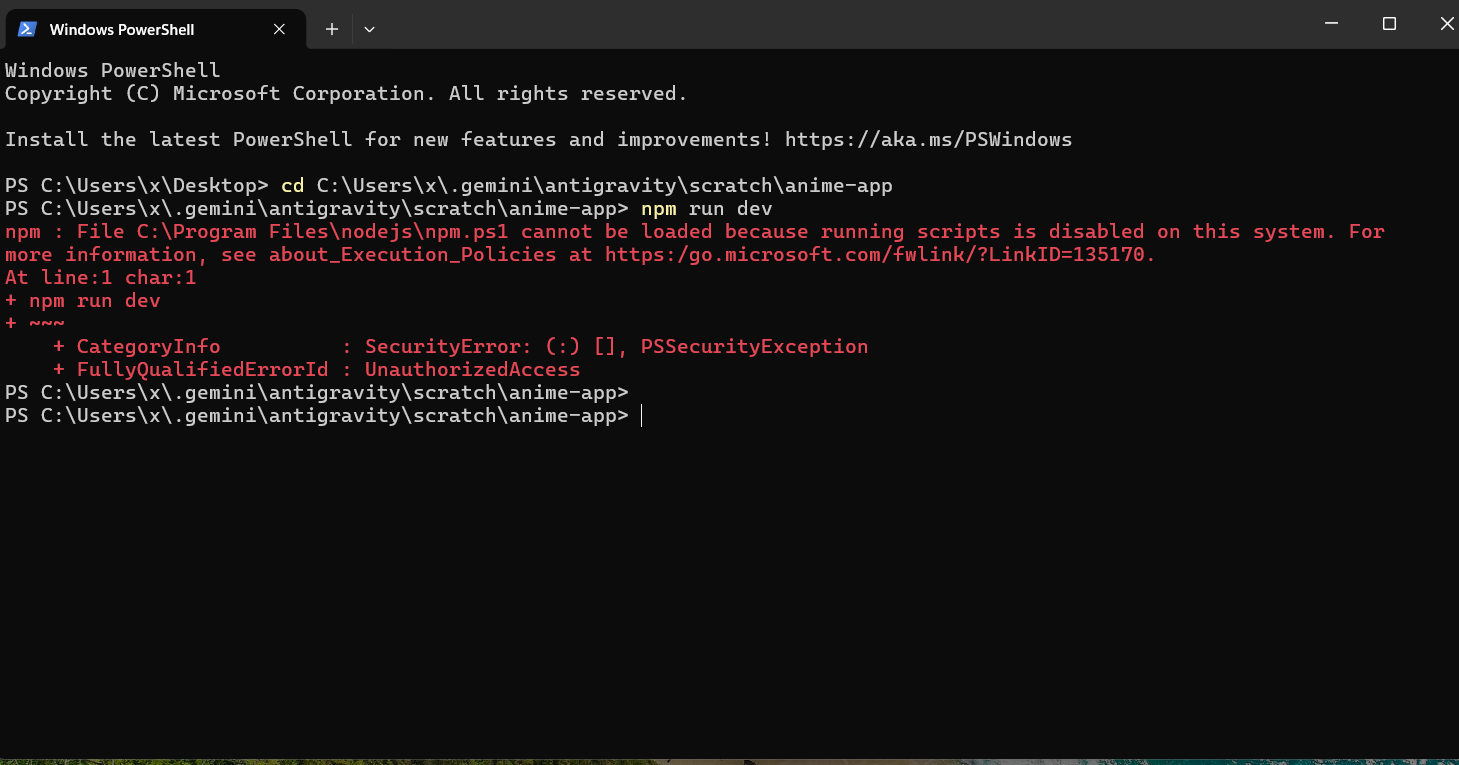Click the empty title bar area

coord(840,24)
